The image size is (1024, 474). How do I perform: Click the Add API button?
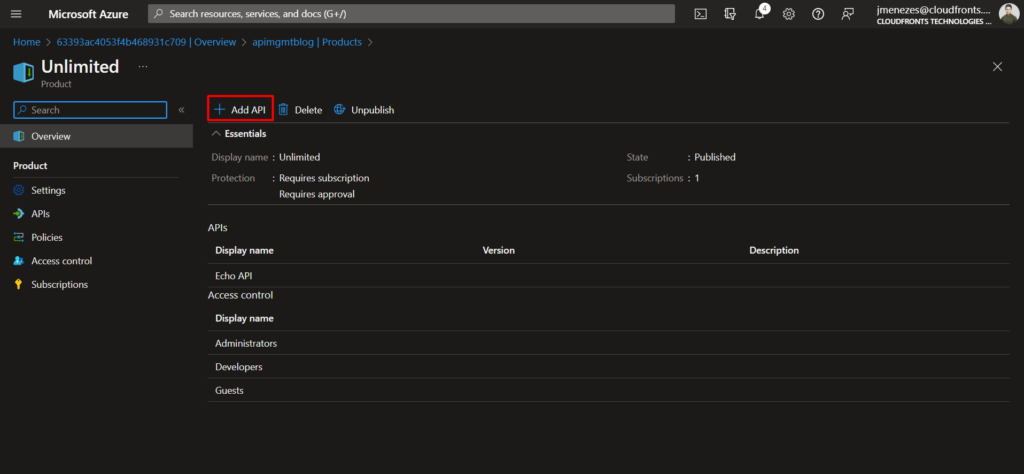(x=240, y=110)
